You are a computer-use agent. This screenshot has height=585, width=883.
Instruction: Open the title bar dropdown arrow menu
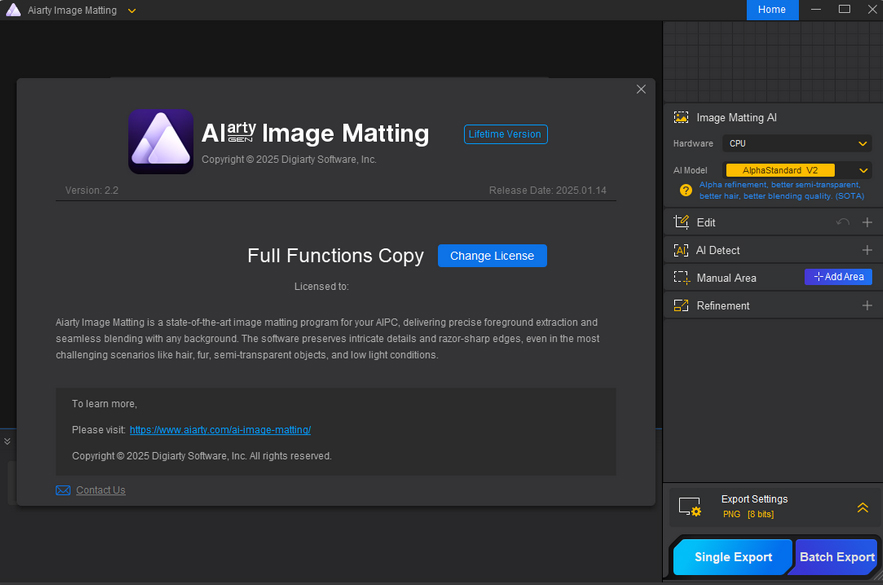pyautogui.click(x=132, y=11)
